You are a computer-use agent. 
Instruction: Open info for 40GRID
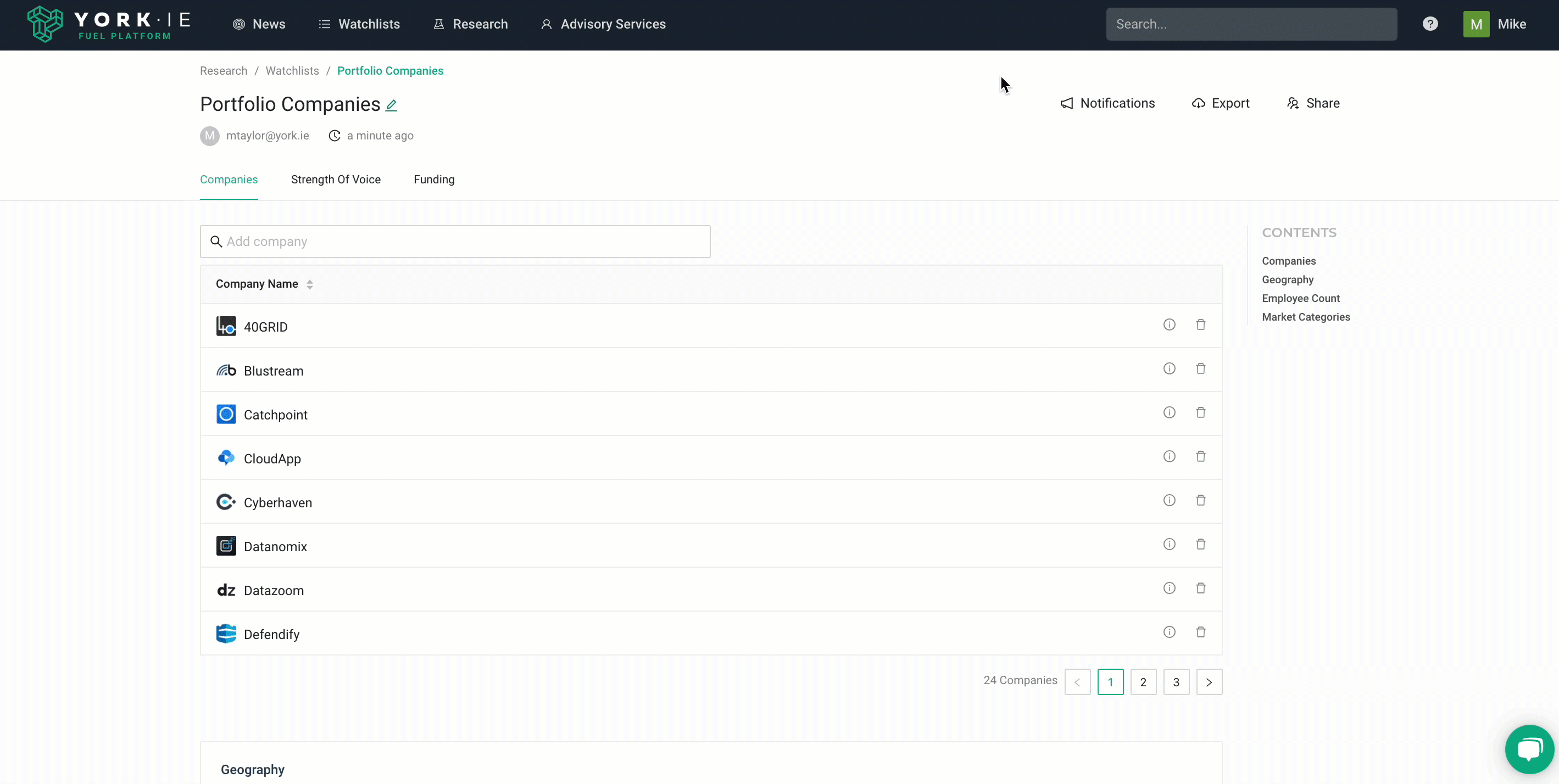(x=1169, y=325)
